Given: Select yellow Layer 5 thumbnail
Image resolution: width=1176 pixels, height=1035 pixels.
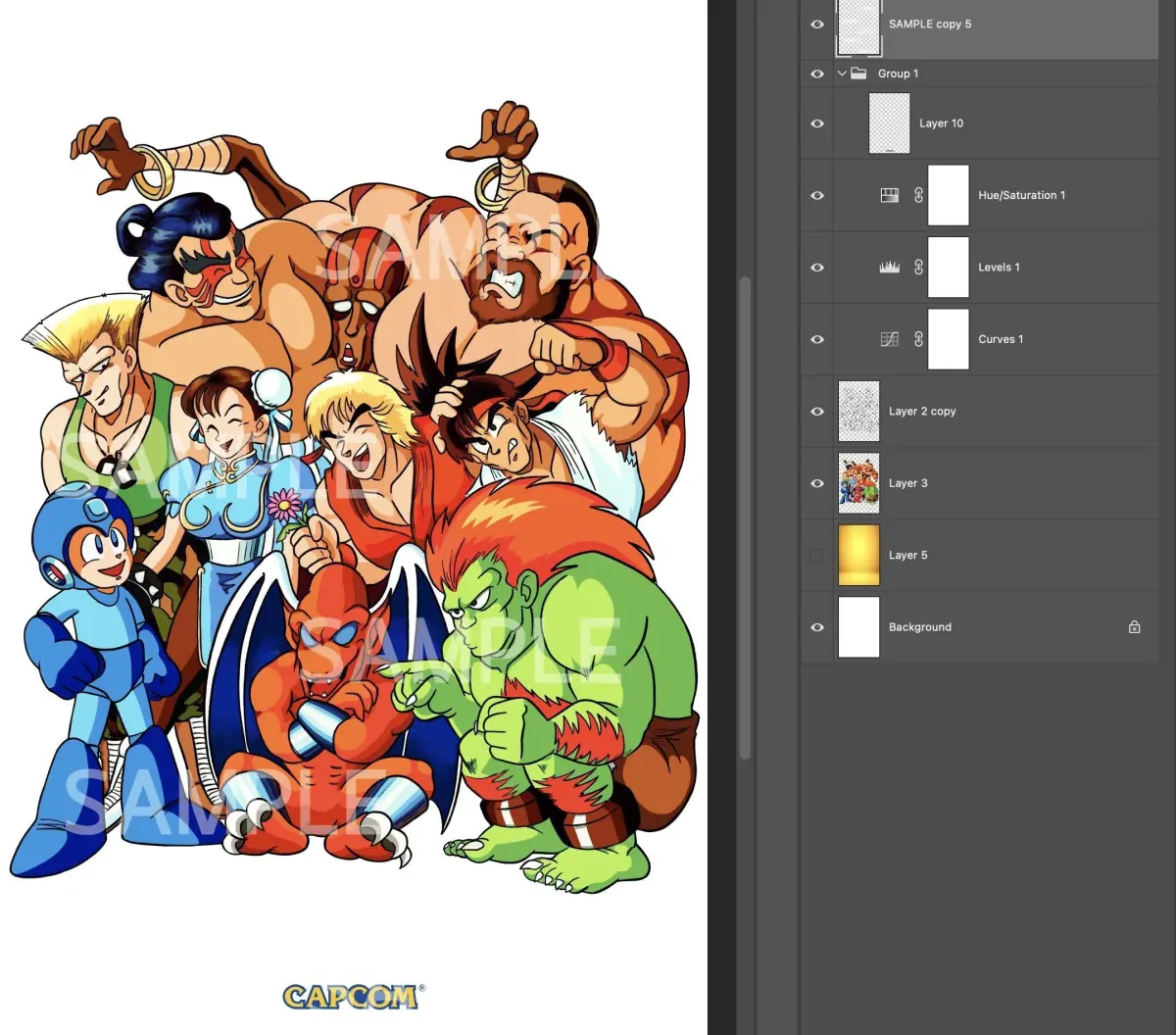Looking at the screenshot, I should pyautogui.click(x=858, y=556).
